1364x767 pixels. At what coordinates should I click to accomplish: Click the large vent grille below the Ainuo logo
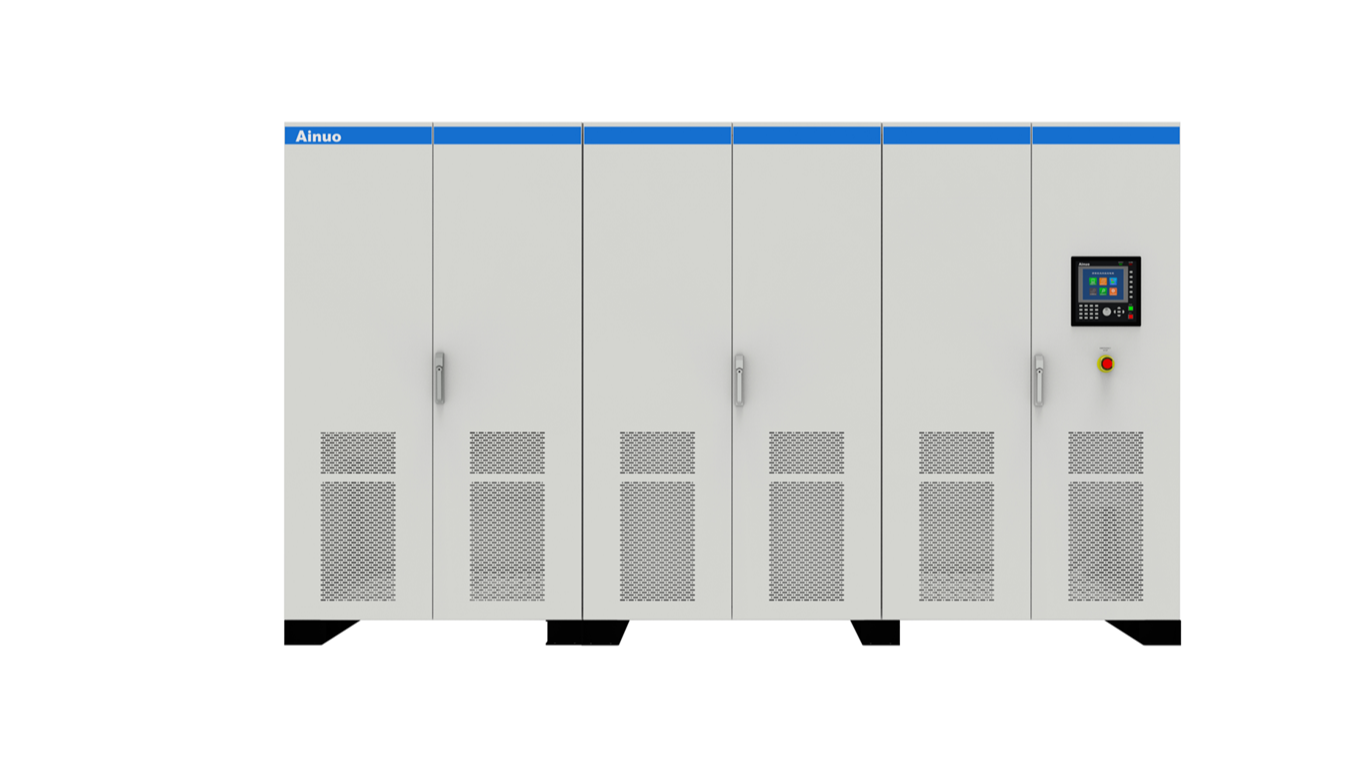click(x=358, y=541)
